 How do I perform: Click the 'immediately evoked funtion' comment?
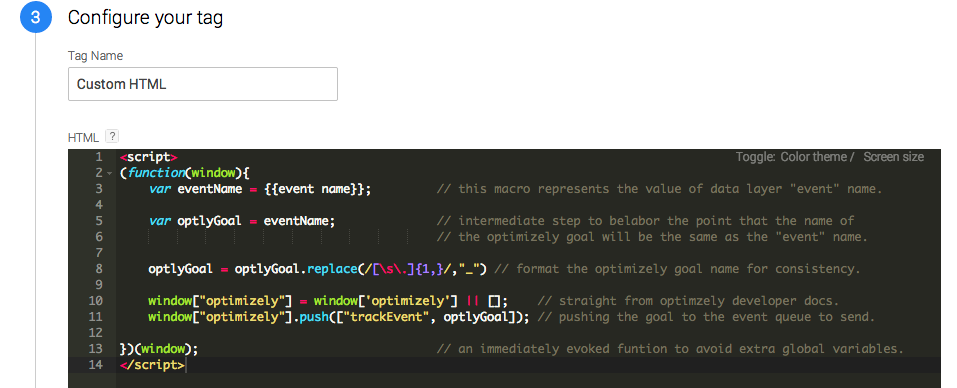point(670,349)
